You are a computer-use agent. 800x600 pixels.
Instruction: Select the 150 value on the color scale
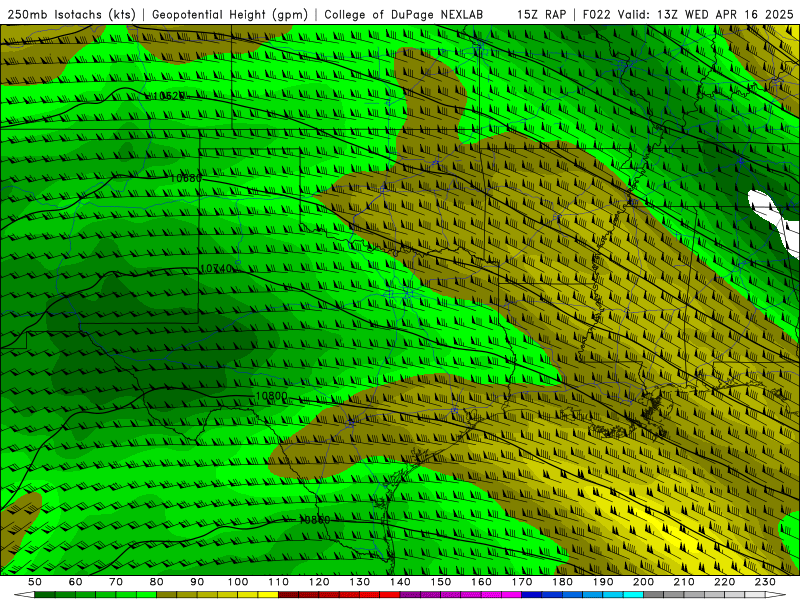point(441,582)
